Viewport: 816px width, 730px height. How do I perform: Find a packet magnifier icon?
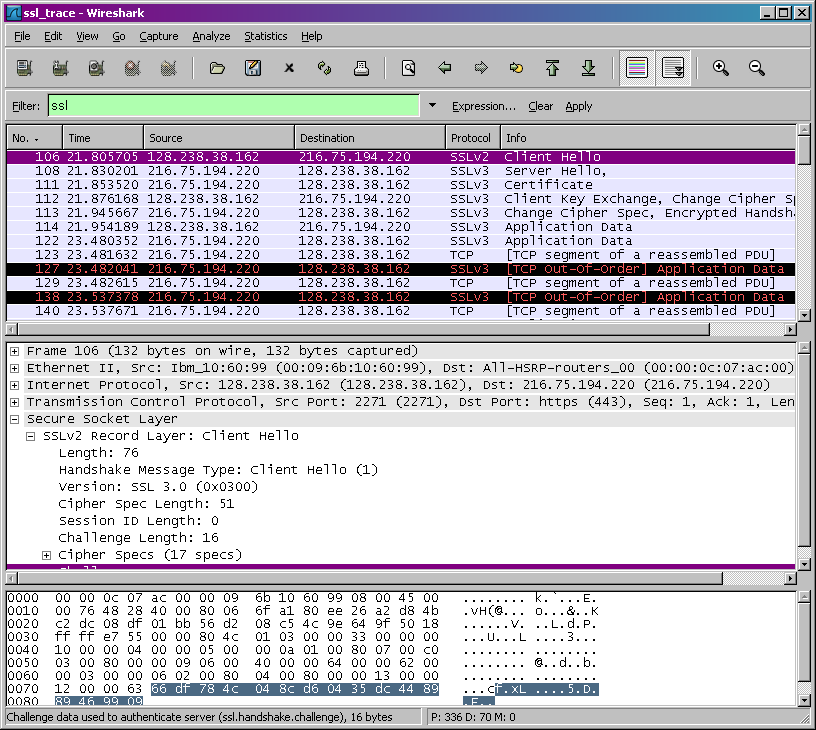409,68
